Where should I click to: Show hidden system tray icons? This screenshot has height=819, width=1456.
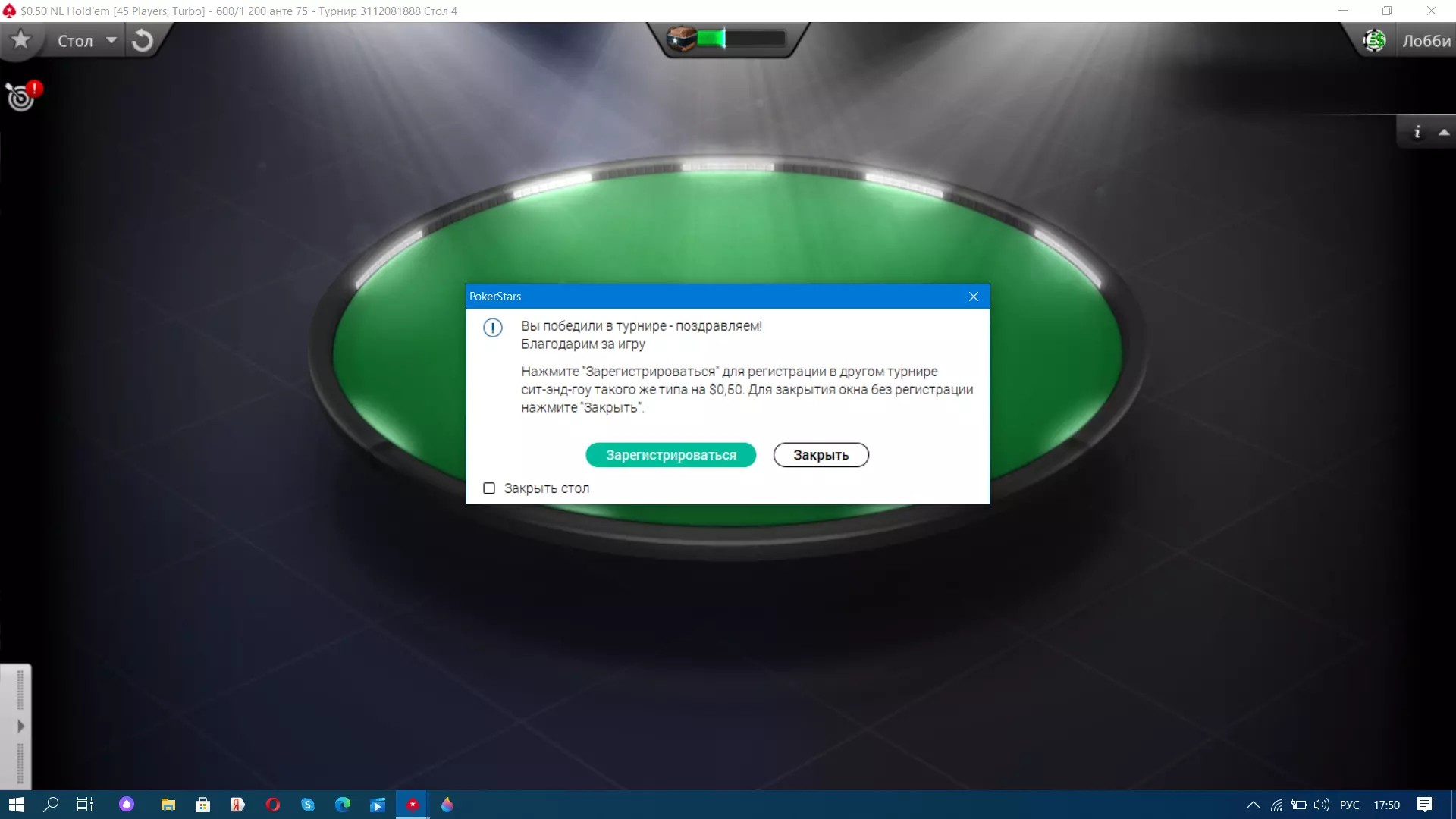tap(1253, 805)
